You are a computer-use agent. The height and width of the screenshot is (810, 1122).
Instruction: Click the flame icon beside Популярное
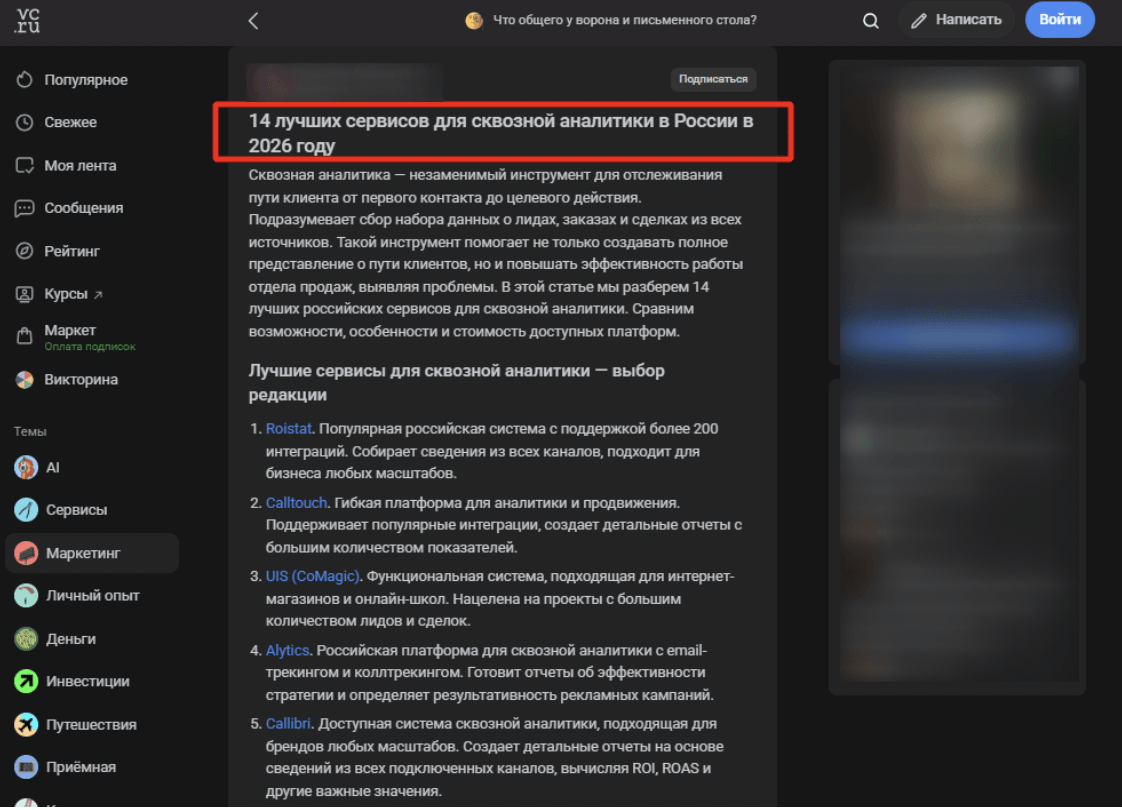tap(24, 79)
